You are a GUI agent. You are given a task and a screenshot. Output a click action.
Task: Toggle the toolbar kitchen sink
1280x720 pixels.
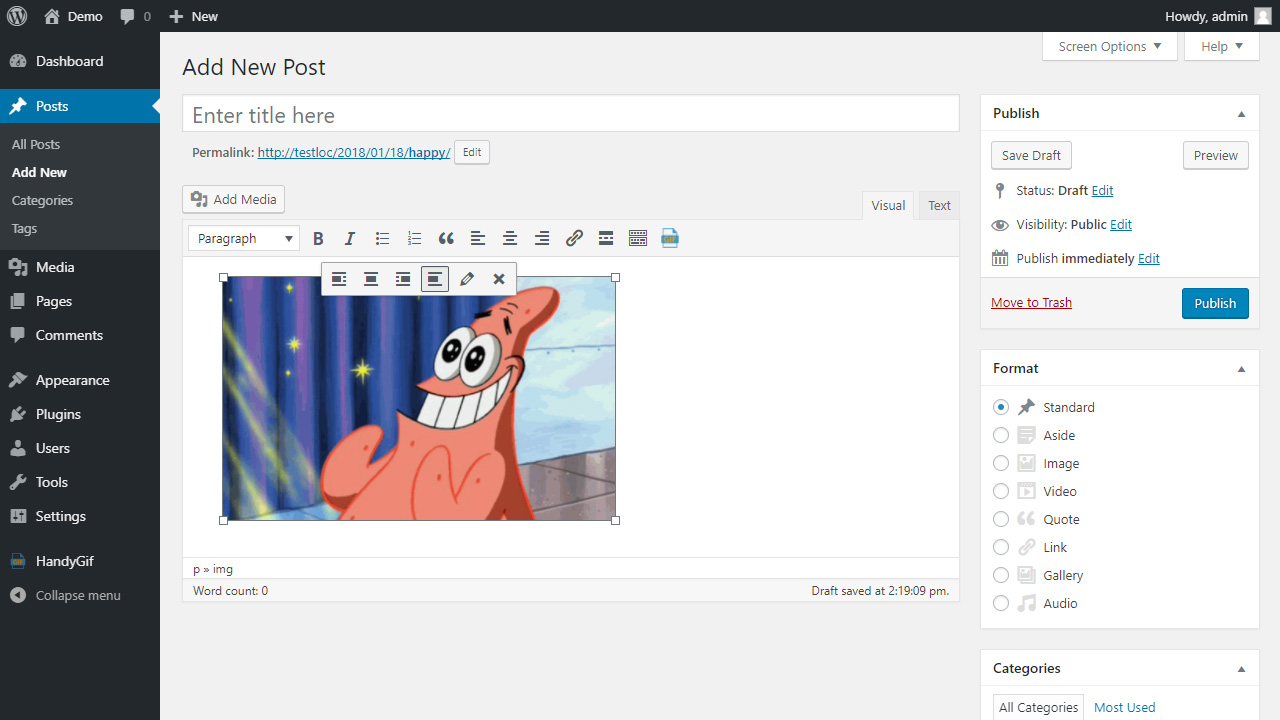638,238
